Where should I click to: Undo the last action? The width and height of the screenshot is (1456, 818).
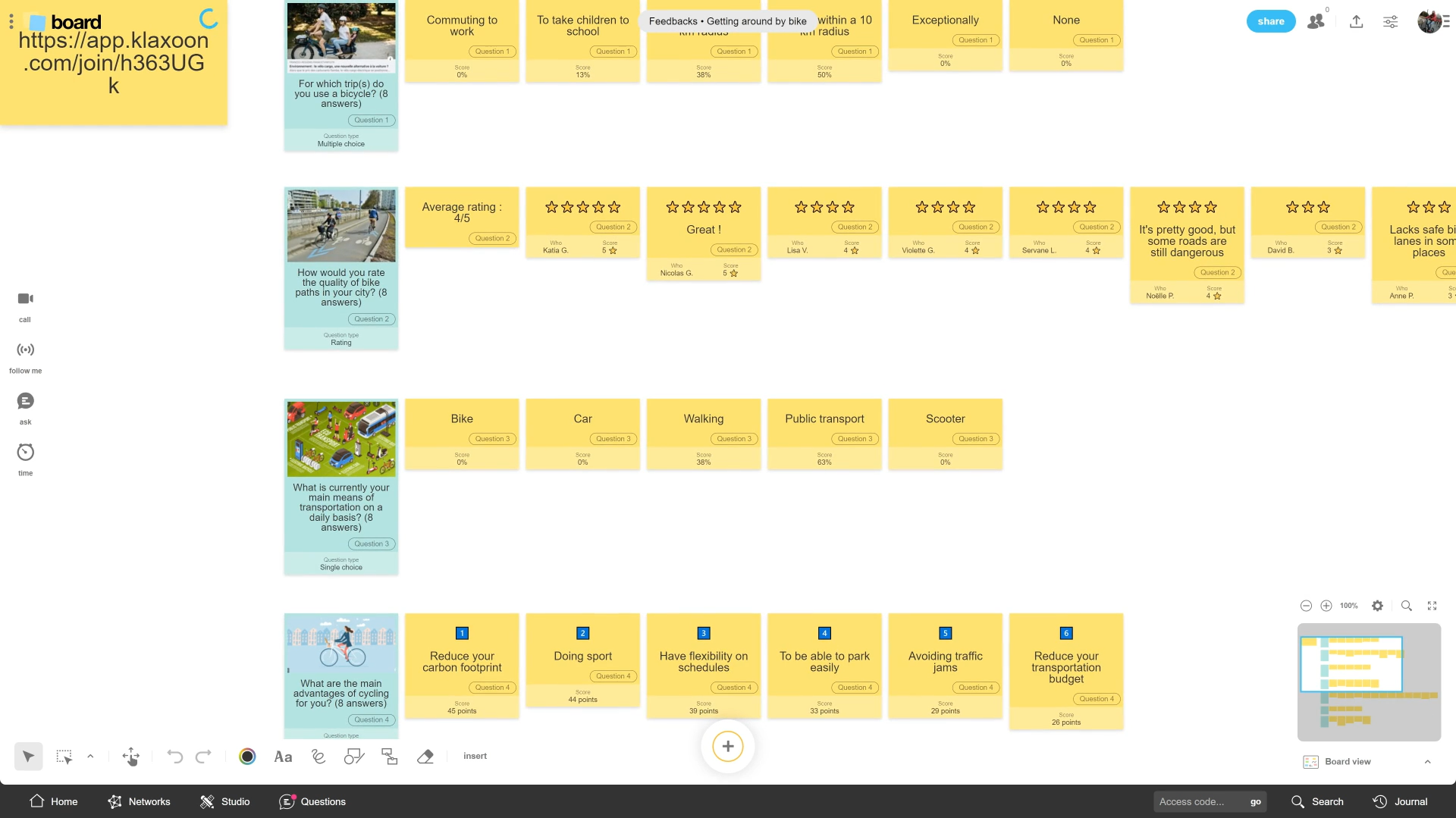(174, 756)
